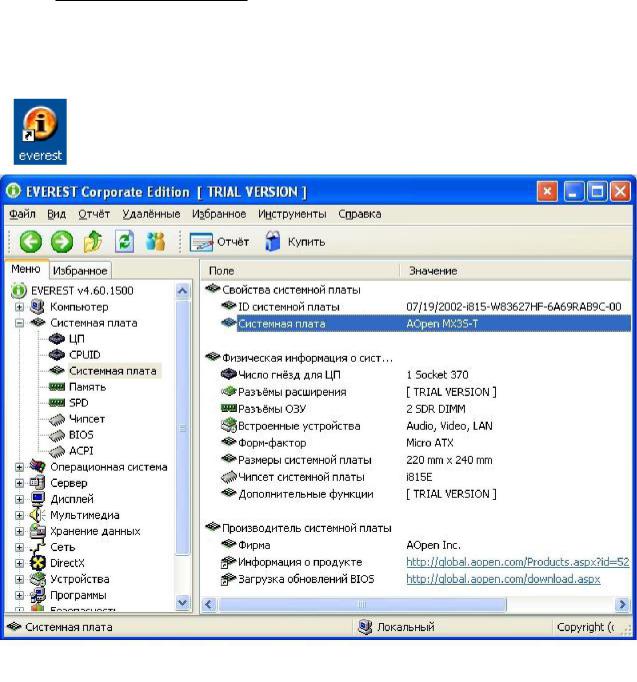
Task: Select the ЦП item in tree
Action: pyautogui.click(x=77, y=339)
